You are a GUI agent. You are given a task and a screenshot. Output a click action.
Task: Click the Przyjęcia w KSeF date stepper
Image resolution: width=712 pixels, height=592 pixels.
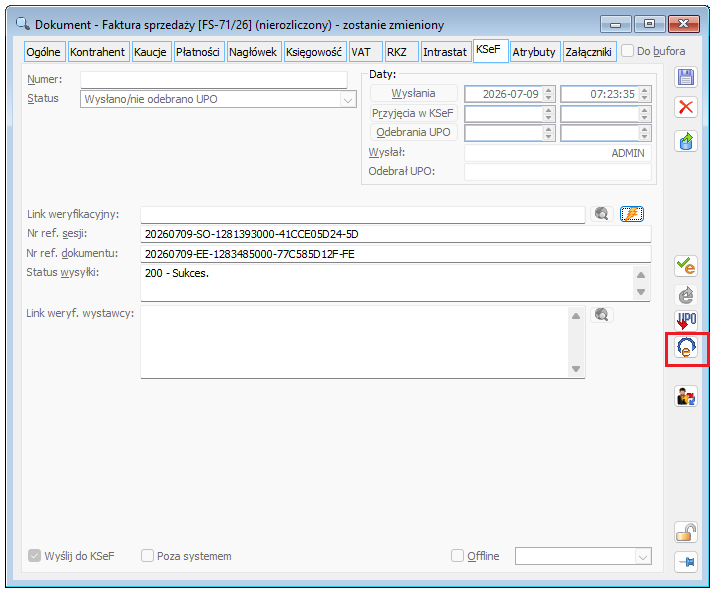point(549,113)
